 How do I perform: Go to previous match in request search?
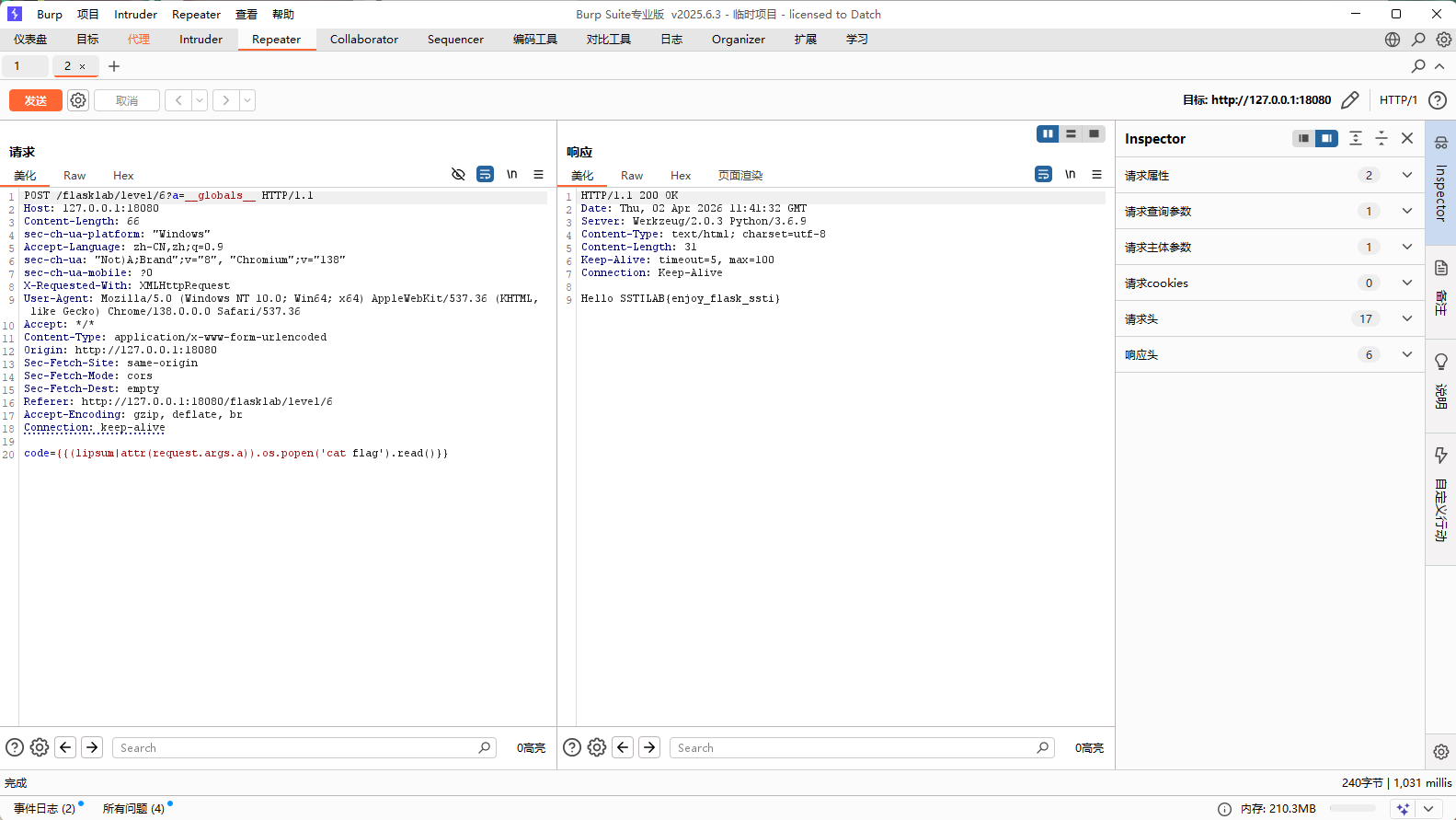65,747
